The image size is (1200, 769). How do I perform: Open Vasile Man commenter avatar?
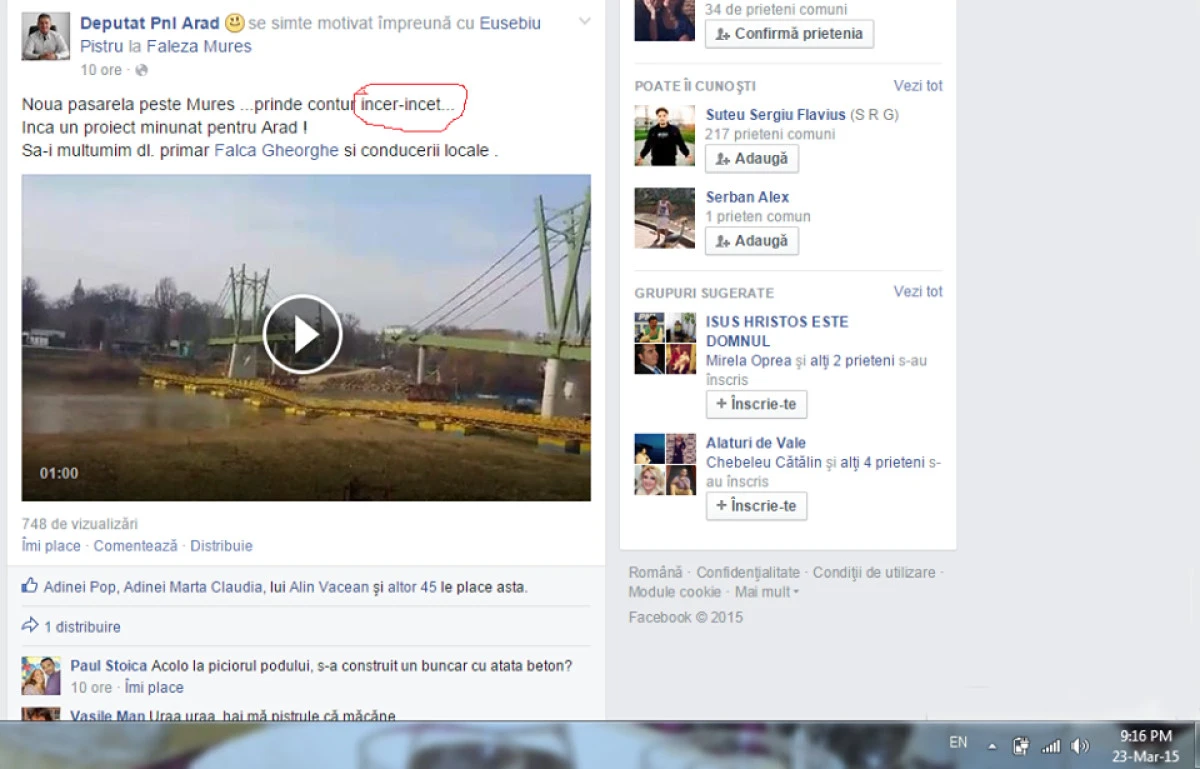tap(41, 714)
